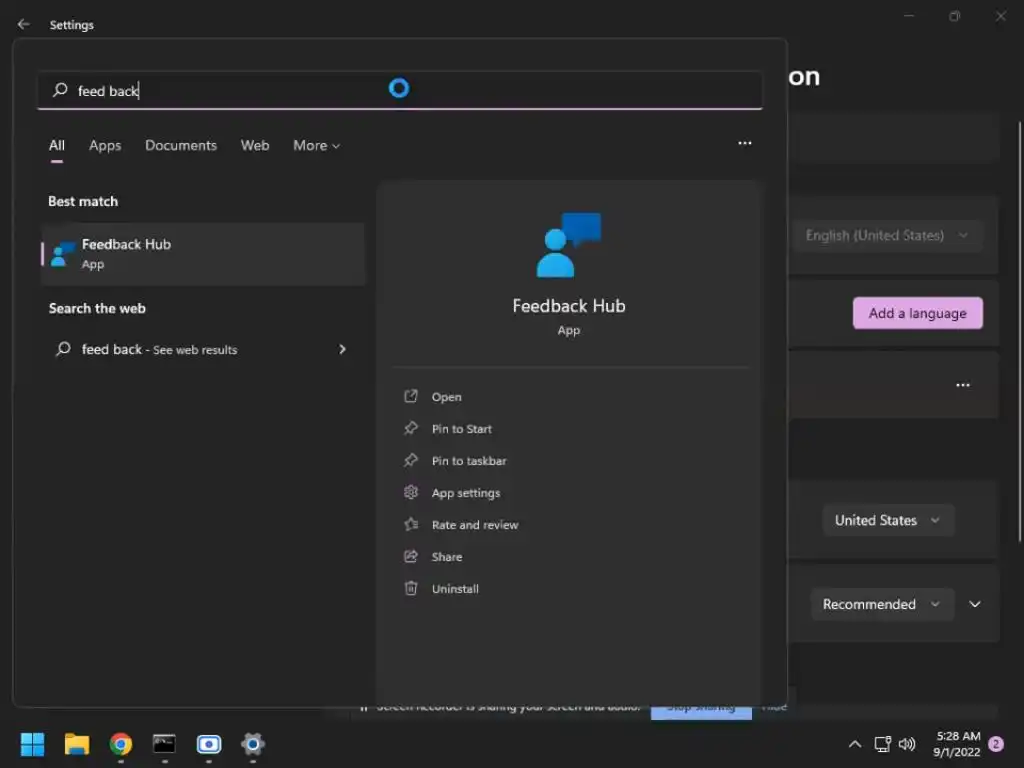Image resolution: width=1024 pixels, height=768 pixels.
Task: Expand the More search filter dropdown
Action: pyautogui.click(x=316, y=146)
